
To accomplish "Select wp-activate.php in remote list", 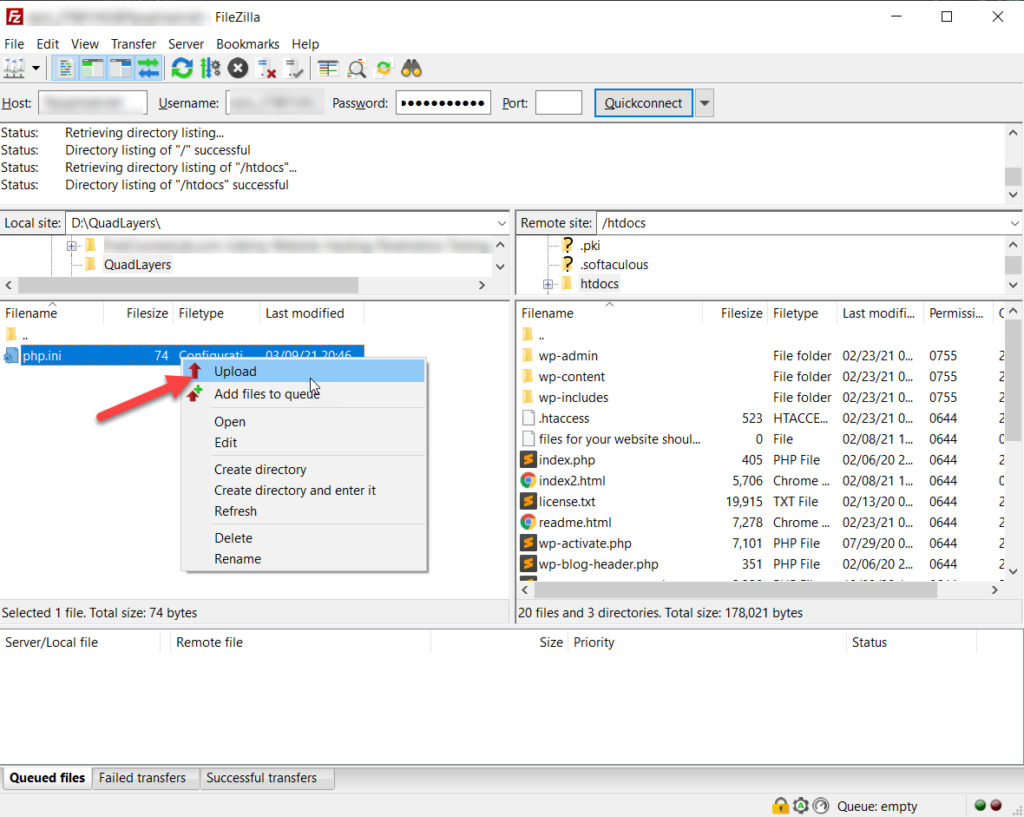I will 584,543.
